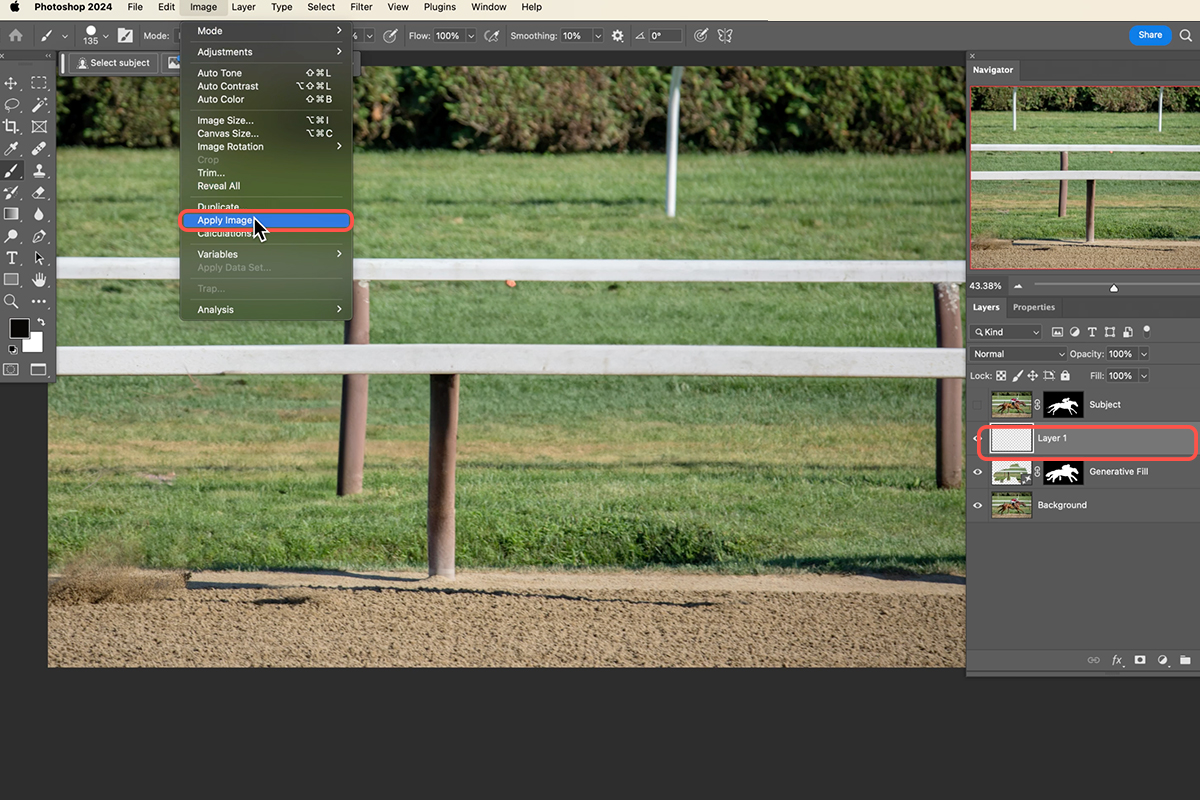
Task: Choose the Eraser tool
Action: pyautogui.click(x=39, y=192)
